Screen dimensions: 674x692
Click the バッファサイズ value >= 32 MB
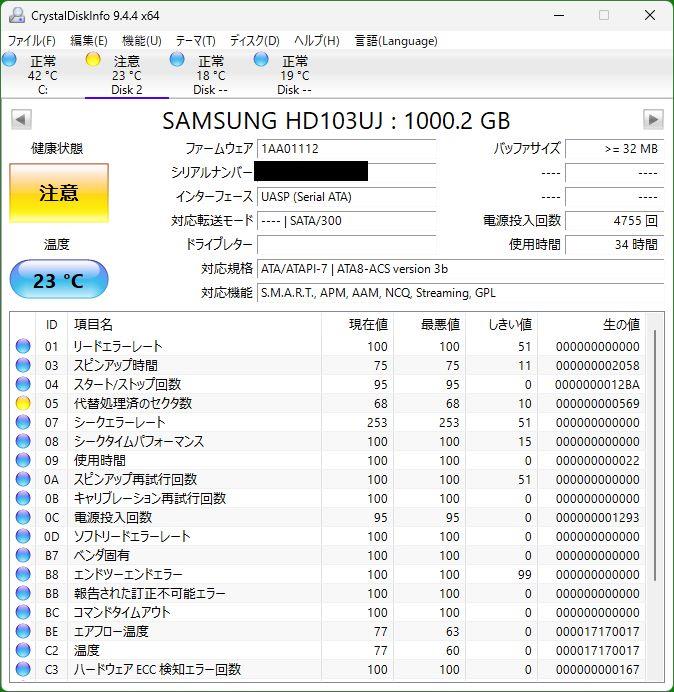[x=614, y=149]
